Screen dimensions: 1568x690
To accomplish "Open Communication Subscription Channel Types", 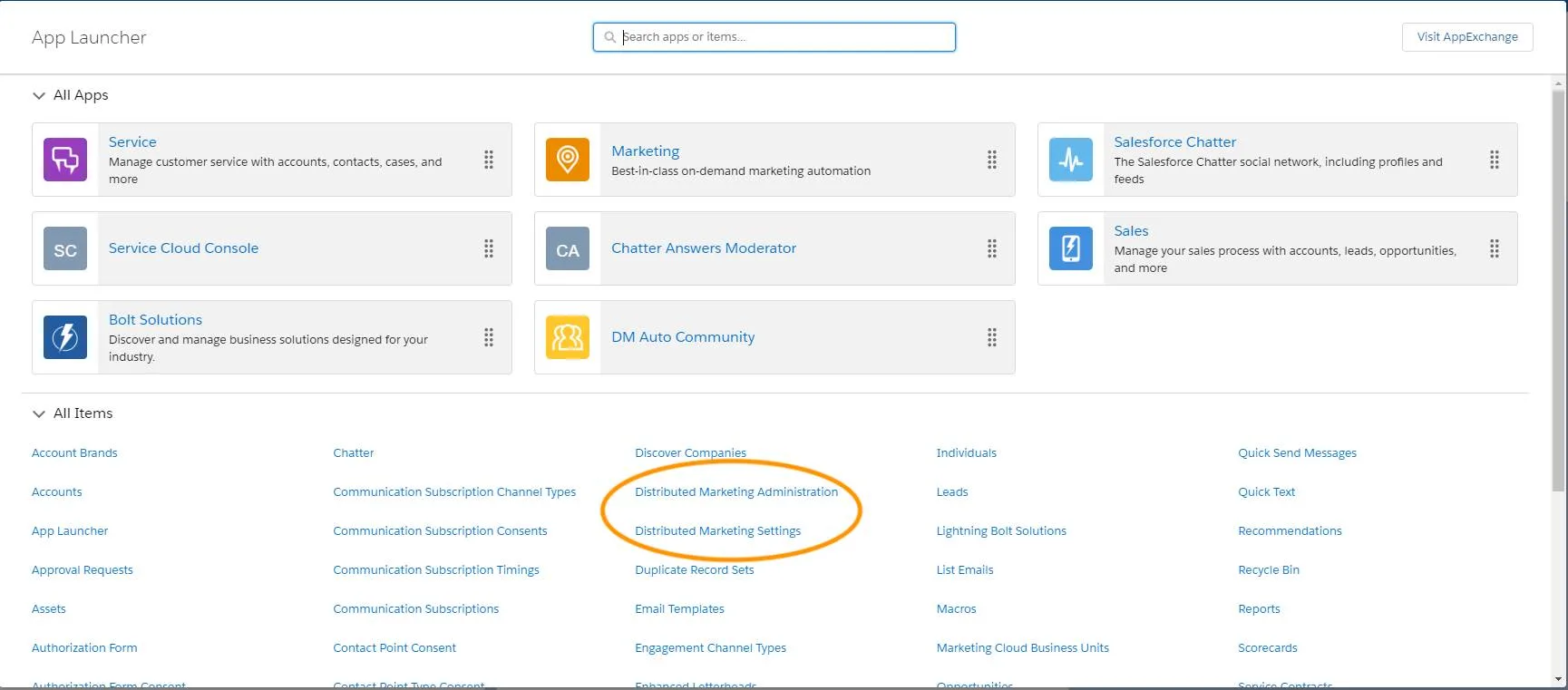I will tap(454, 491).
